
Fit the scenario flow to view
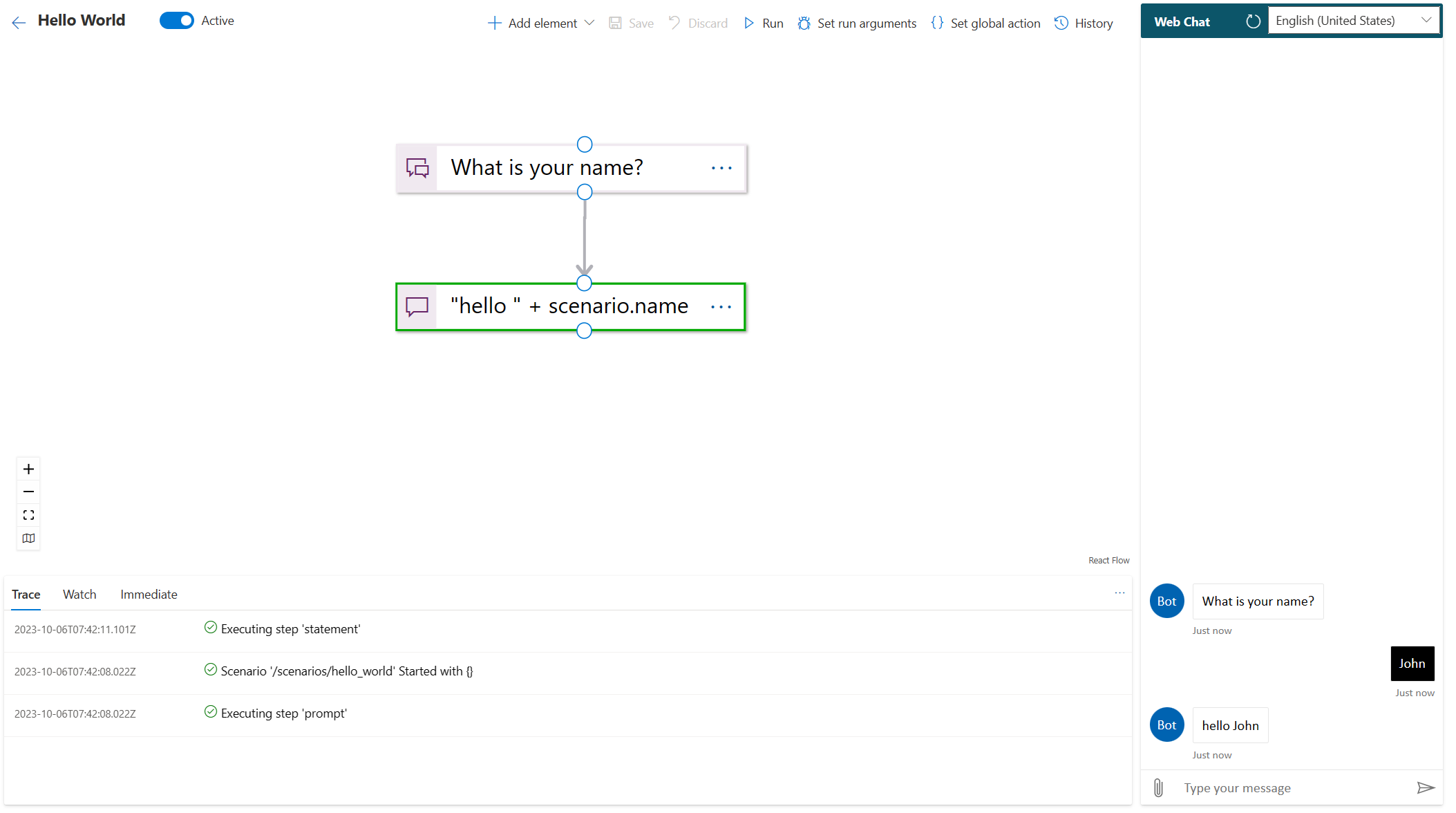[28, 514]
